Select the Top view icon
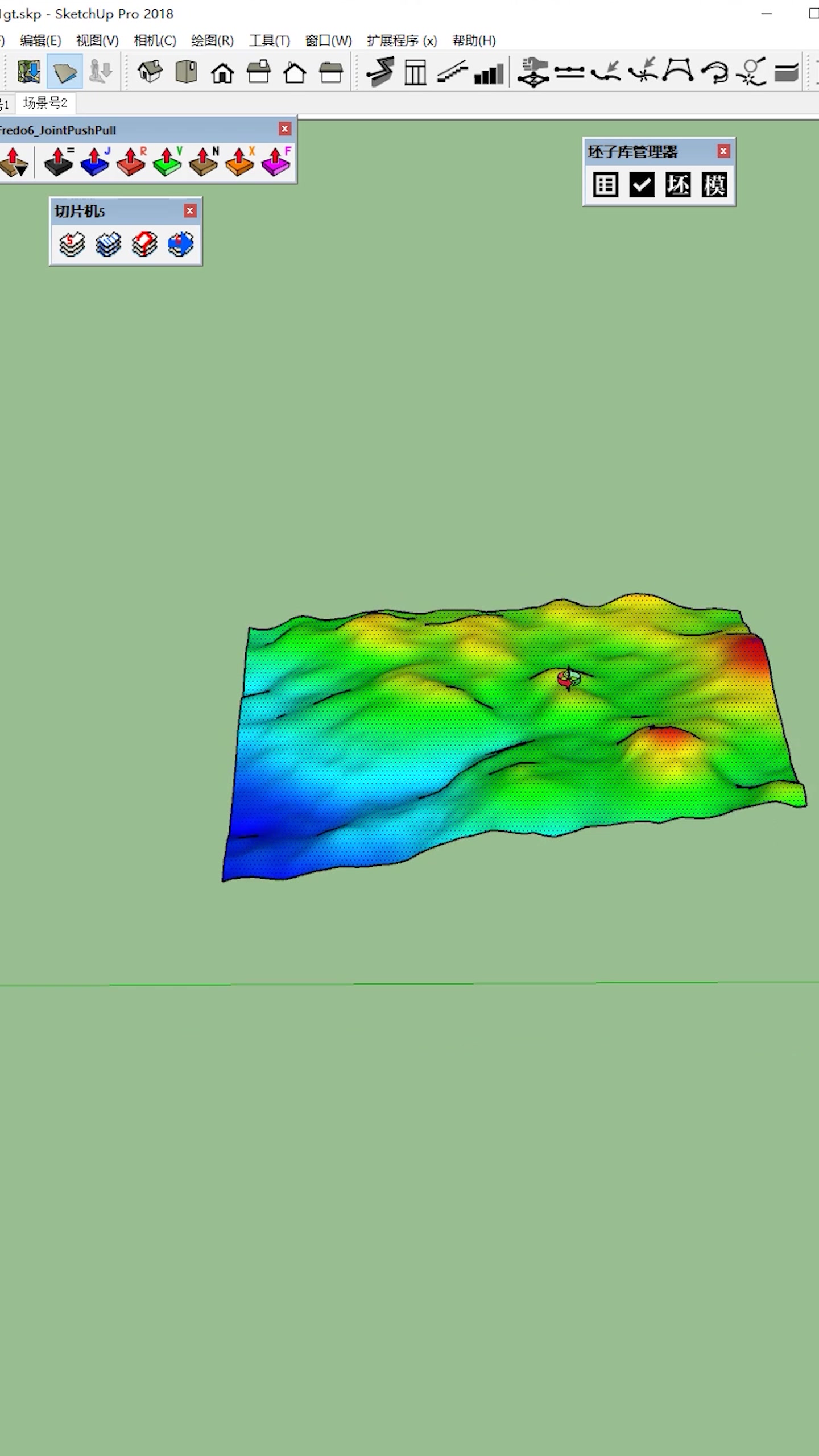 point(187,72)
